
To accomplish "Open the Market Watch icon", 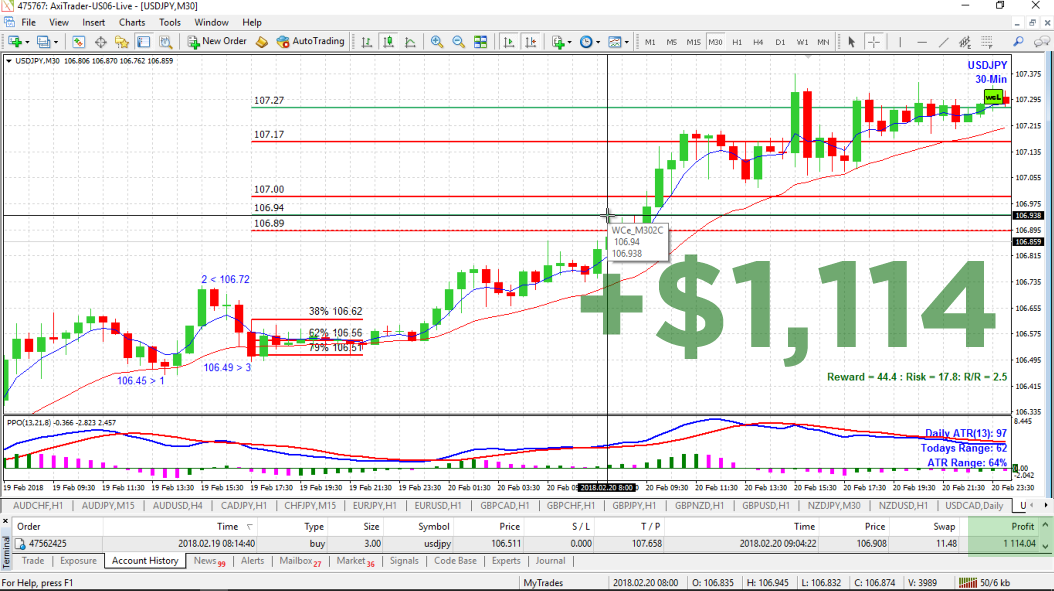I will point(79,42).
